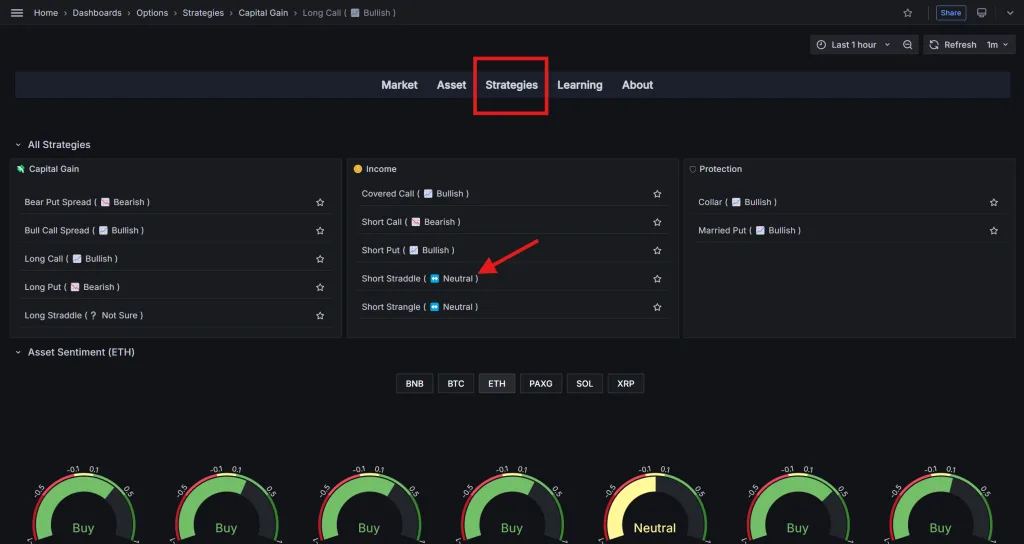Click the zoom out time range icon
Screen dimensions: 1024x544
click(x=907, y=45)
